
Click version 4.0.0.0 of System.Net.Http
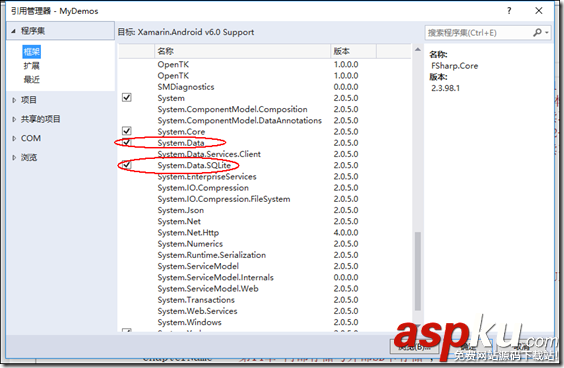[346, 232]
